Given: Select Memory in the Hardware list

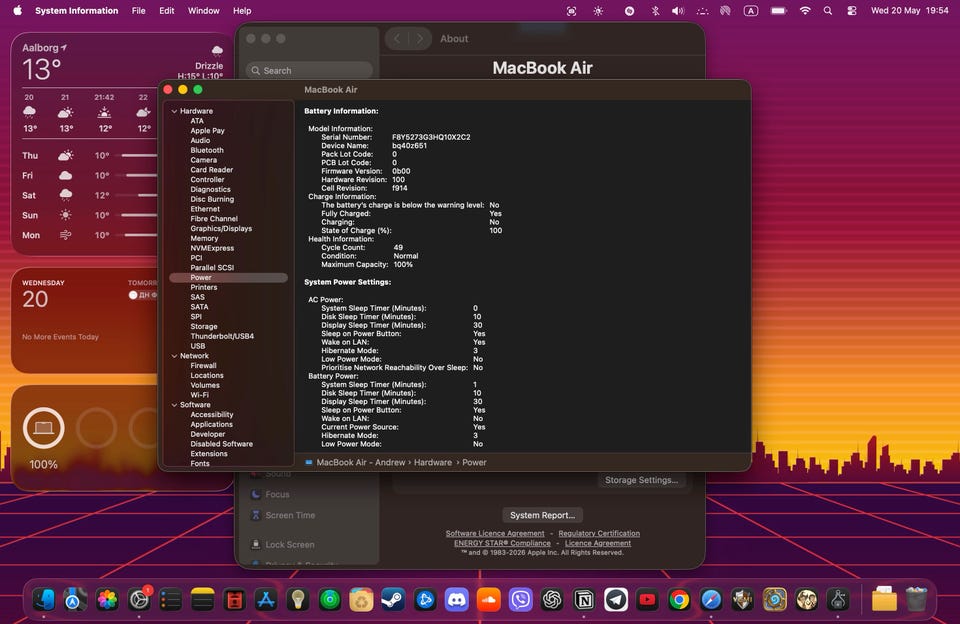Looking at the screenshot, I should click(204, 239).
